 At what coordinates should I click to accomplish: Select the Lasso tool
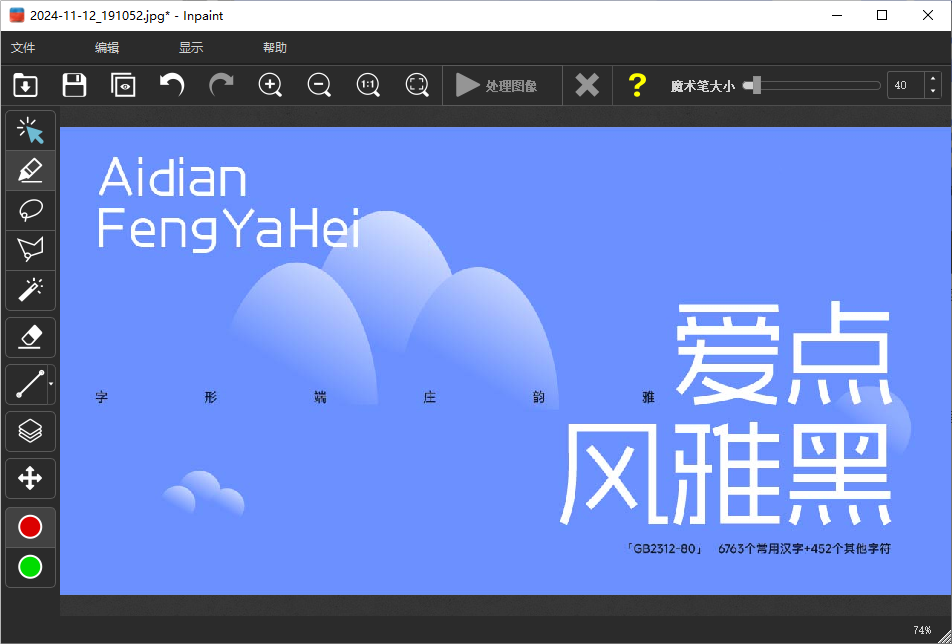pyautogui.click(x=30, y=210)
